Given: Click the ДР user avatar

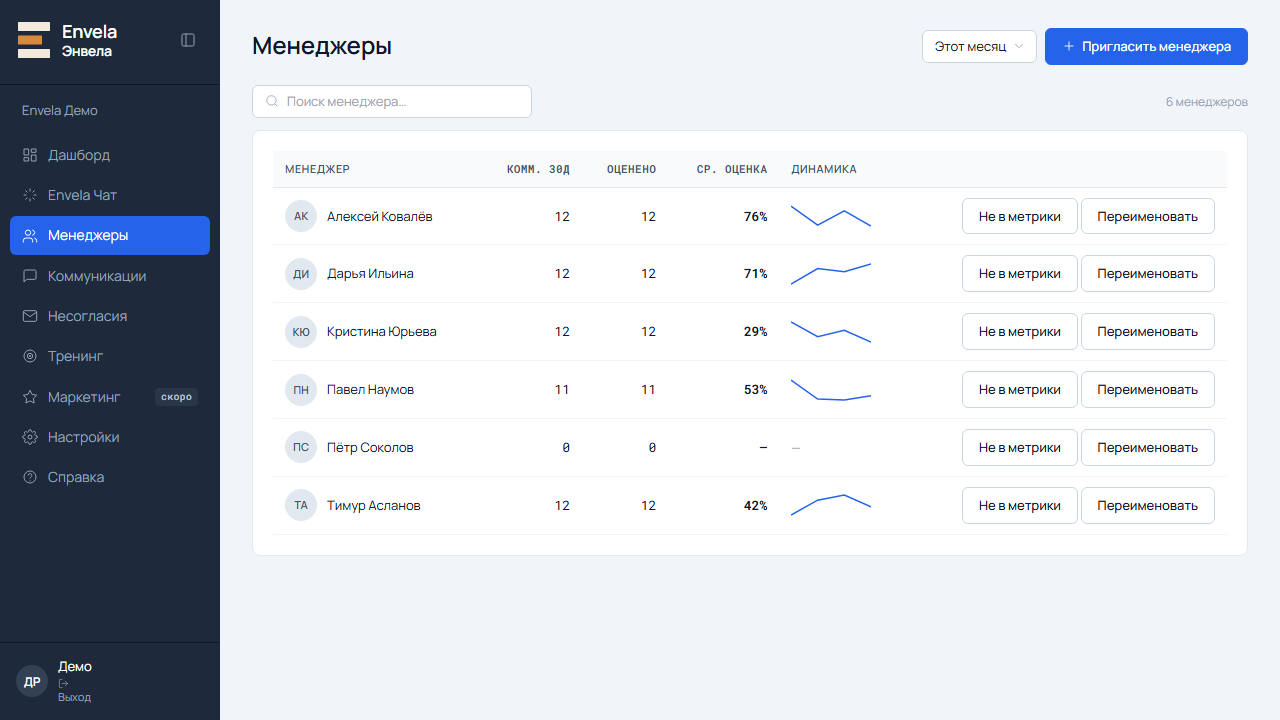Looking at the screenshot, I should (x=32, y=681).
